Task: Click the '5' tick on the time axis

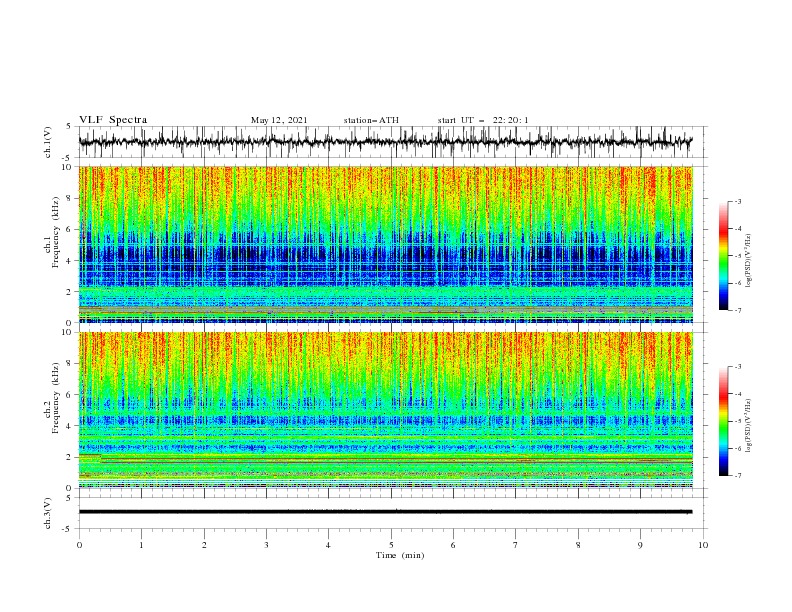Action: tap(391, 545)
